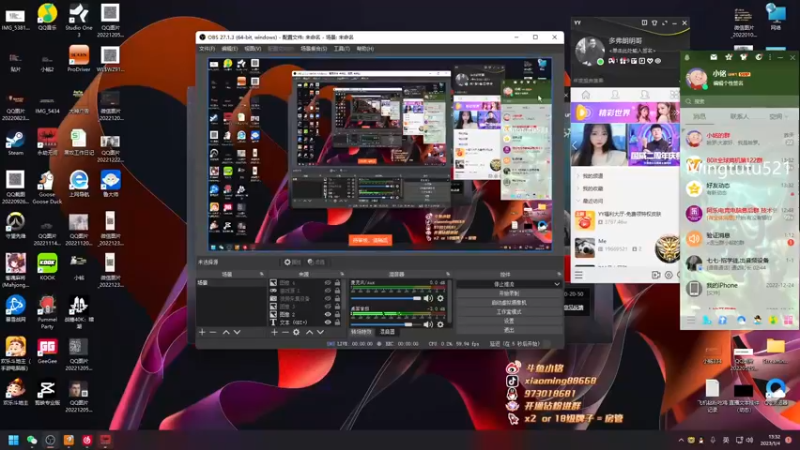Open Home tab icon in YY window
The width and height of the screenshot is (800, 450).
click(x=586, y=95)
